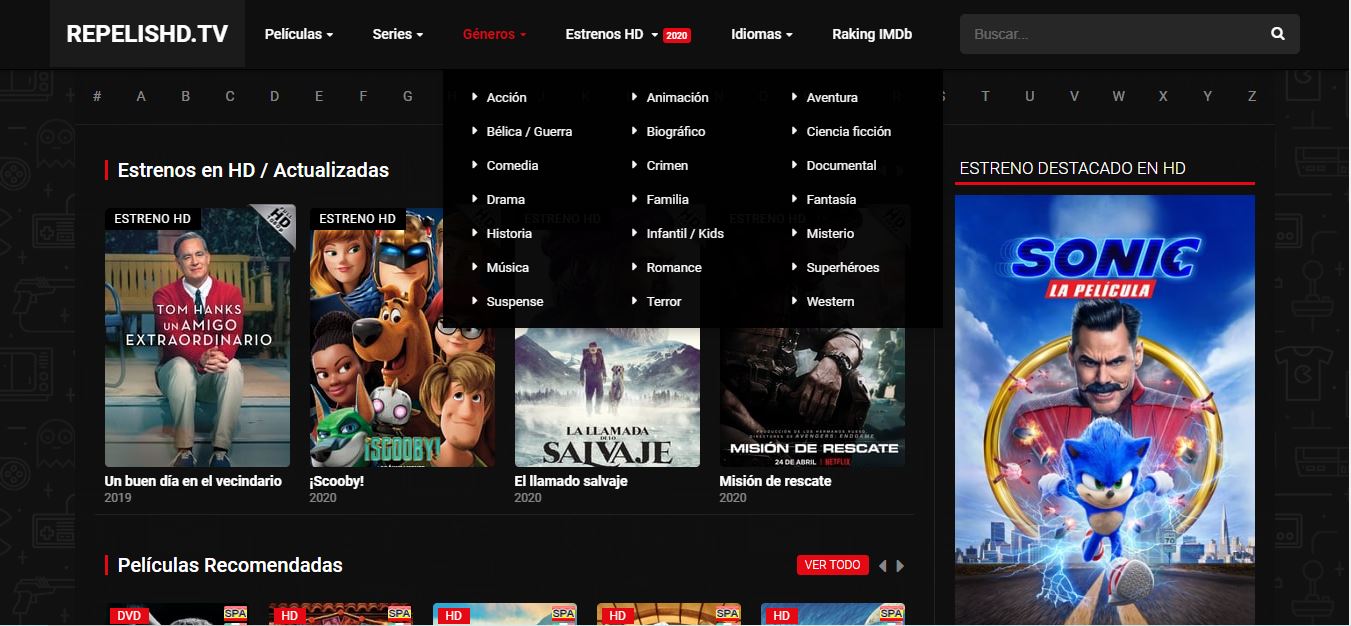Open the Películas dropdown menu
The image size is (1351, 626).
[298, 33]
